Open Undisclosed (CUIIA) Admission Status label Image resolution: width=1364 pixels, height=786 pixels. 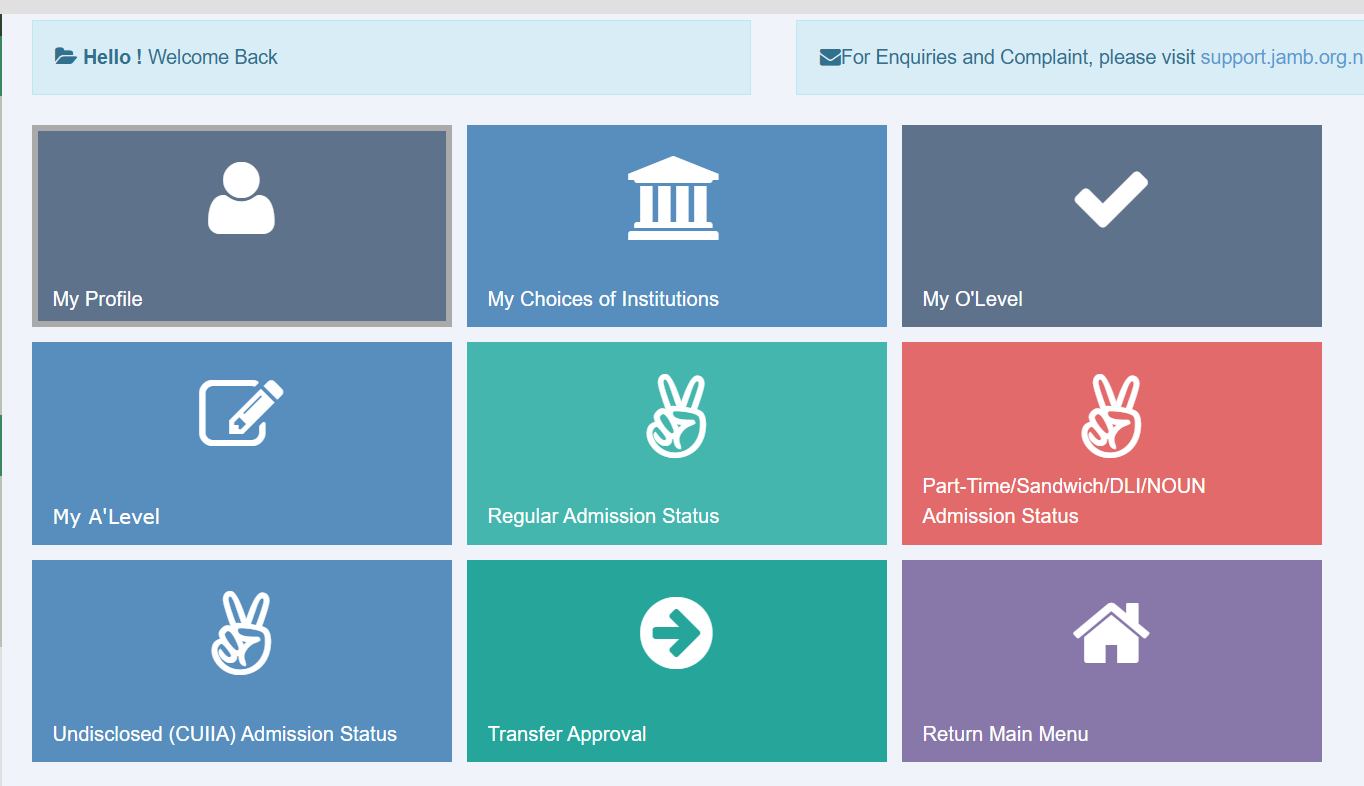tap(225, 734)
